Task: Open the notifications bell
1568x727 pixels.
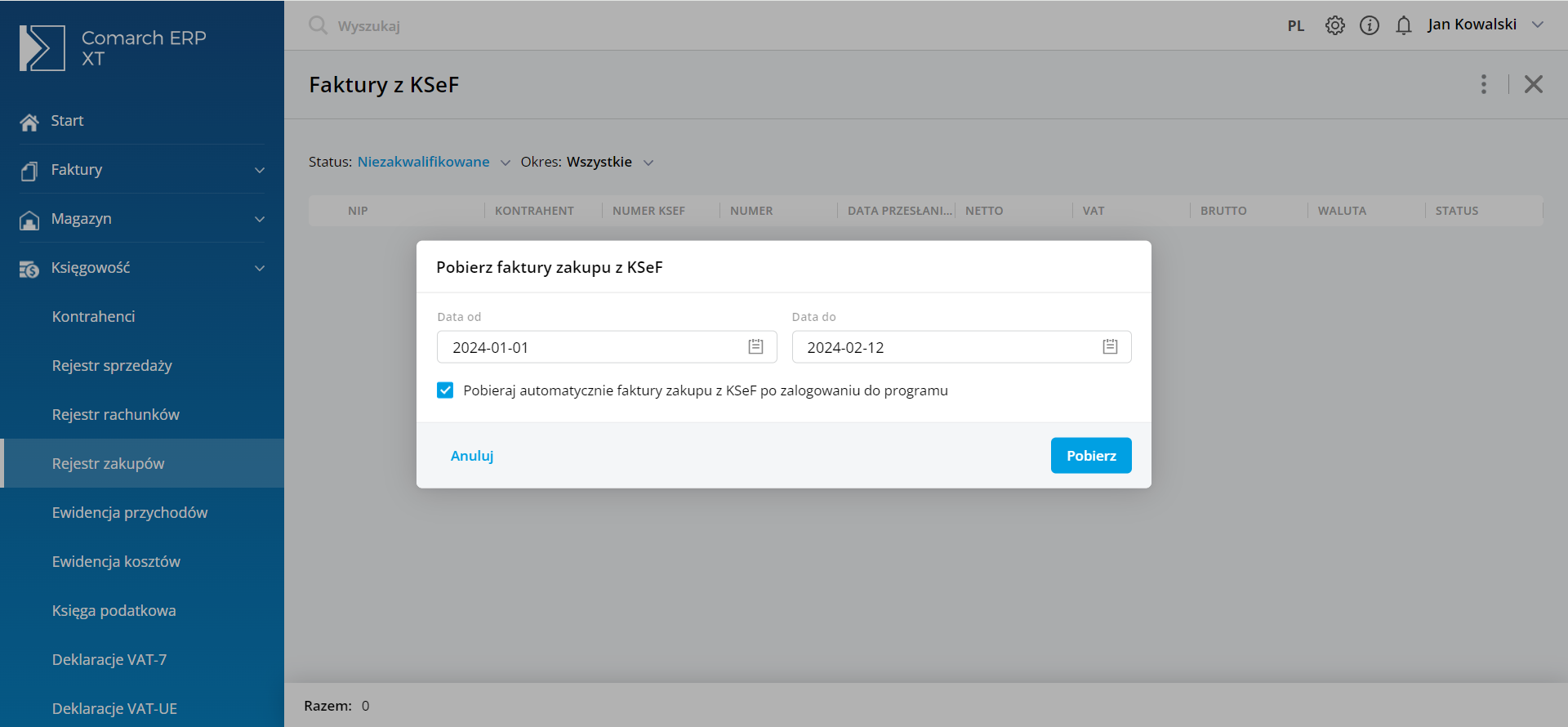Action: [1403, 25]
